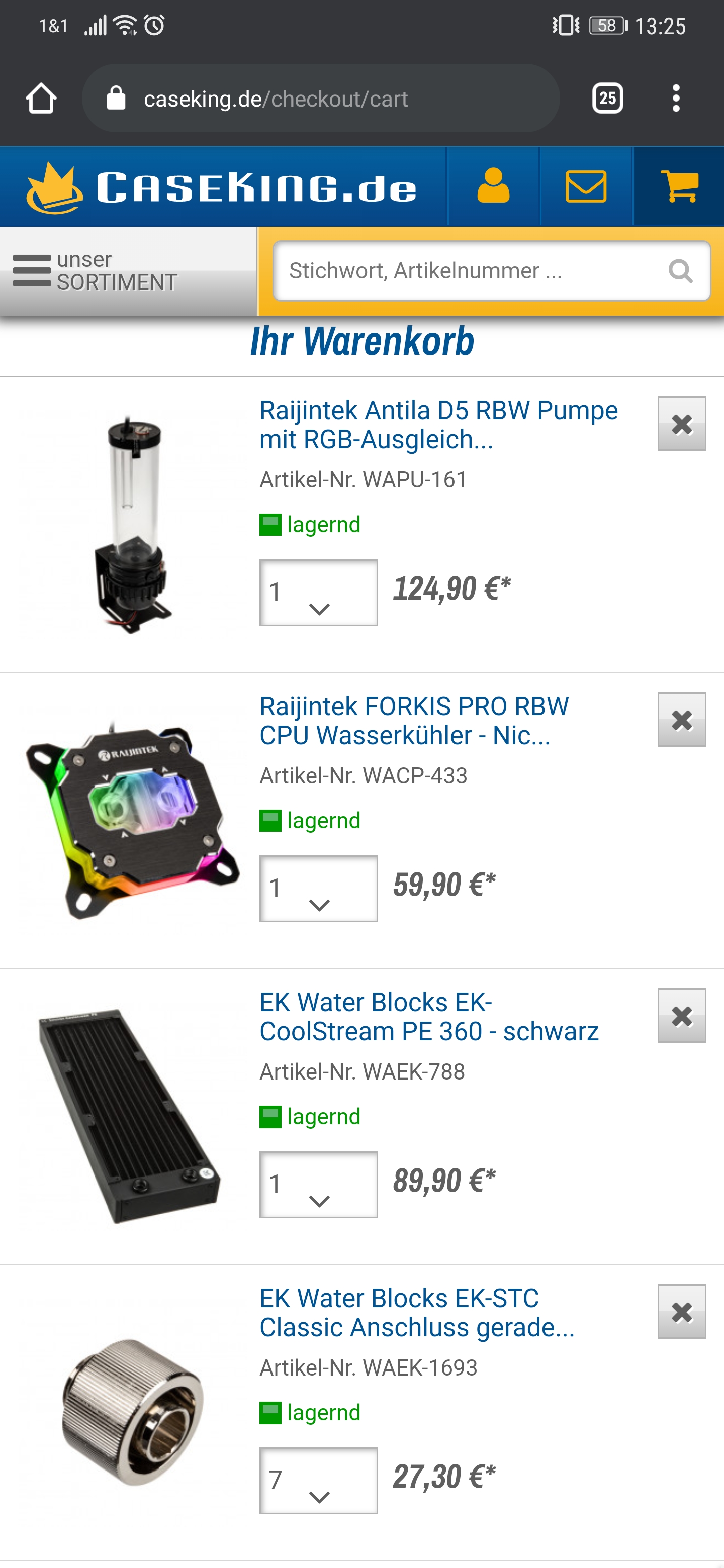Remove EK-CoolStream PE 360 radiator from cart
This screenshot has width=724, height=1568.
[681, 1015]
